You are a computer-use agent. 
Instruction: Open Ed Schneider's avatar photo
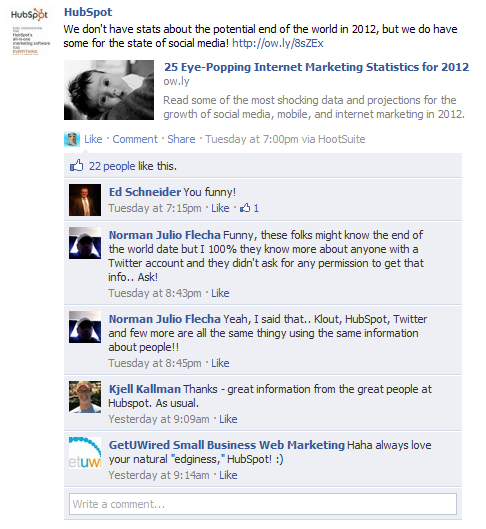85,200
